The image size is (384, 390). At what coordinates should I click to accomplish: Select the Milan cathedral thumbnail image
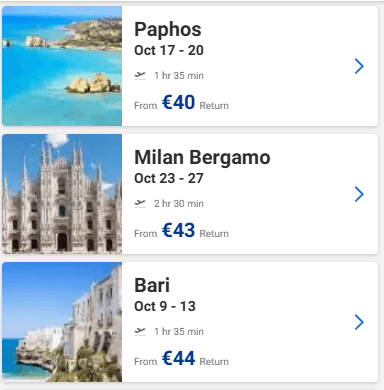62,194
